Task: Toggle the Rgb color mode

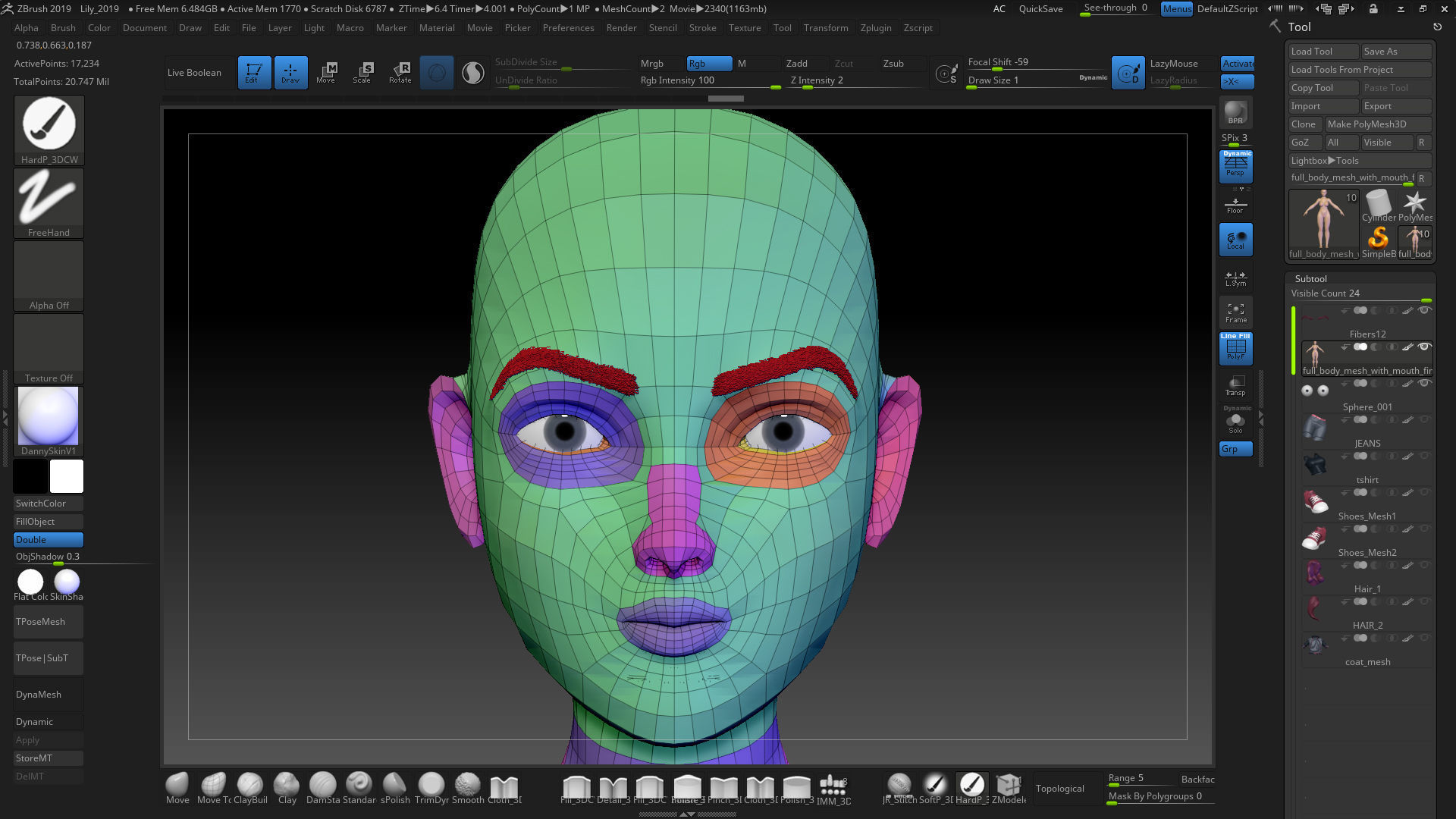Action: [709, 64]
